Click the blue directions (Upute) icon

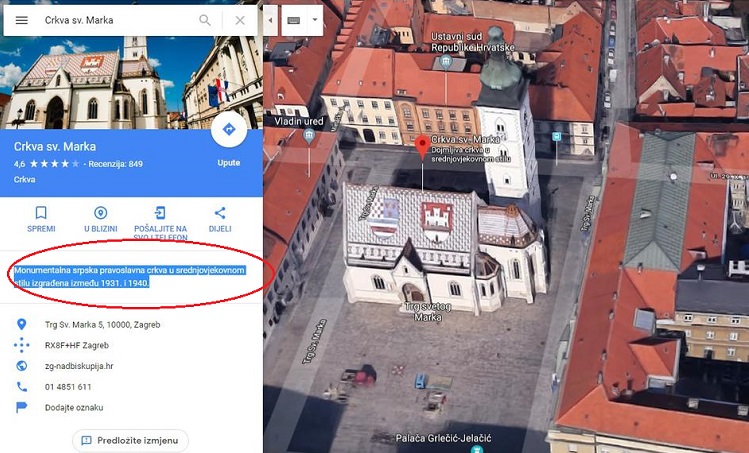(229, 129)
